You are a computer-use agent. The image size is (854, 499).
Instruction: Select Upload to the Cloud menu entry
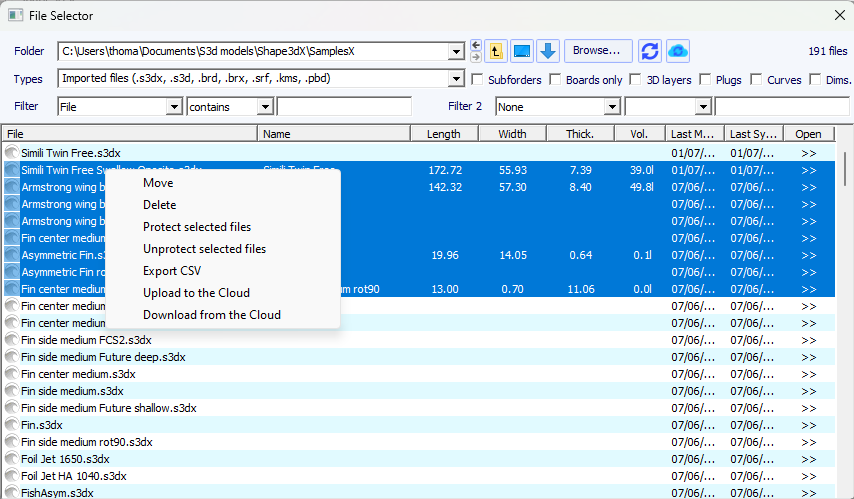click(x=196, y=293)
